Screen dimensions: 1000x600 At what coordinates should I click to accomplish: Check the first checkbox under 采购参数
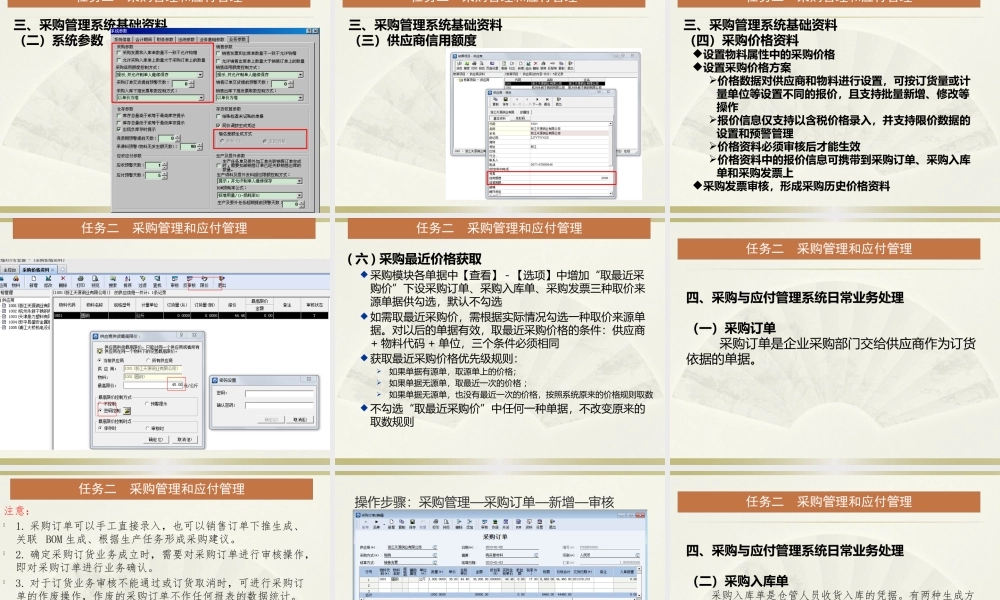coord(118,52)
